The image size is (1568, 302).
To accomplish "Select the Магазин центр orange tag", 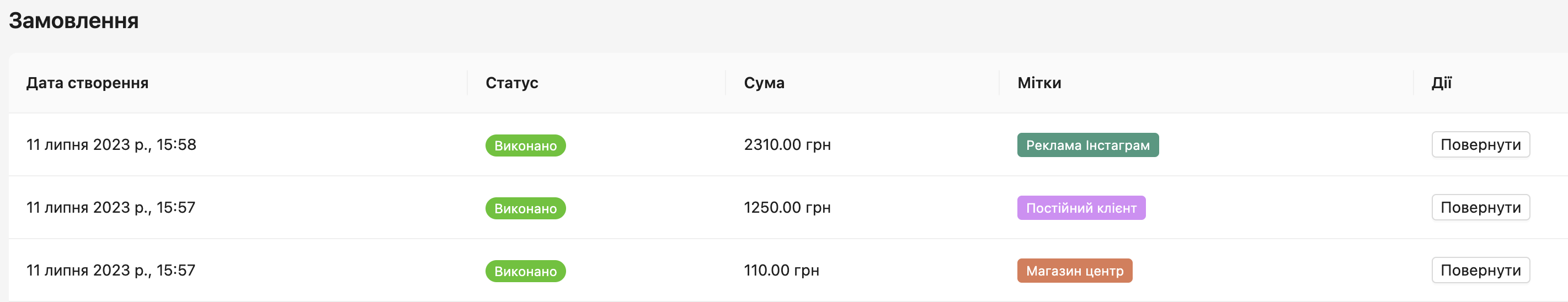I will [1074, 271].
